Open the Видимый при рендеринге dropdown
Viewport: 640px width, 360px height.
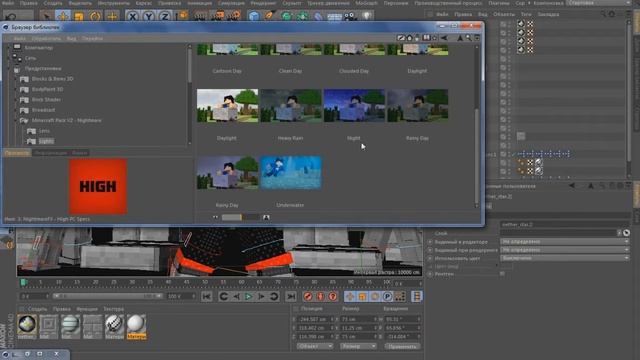coord(564,250)
